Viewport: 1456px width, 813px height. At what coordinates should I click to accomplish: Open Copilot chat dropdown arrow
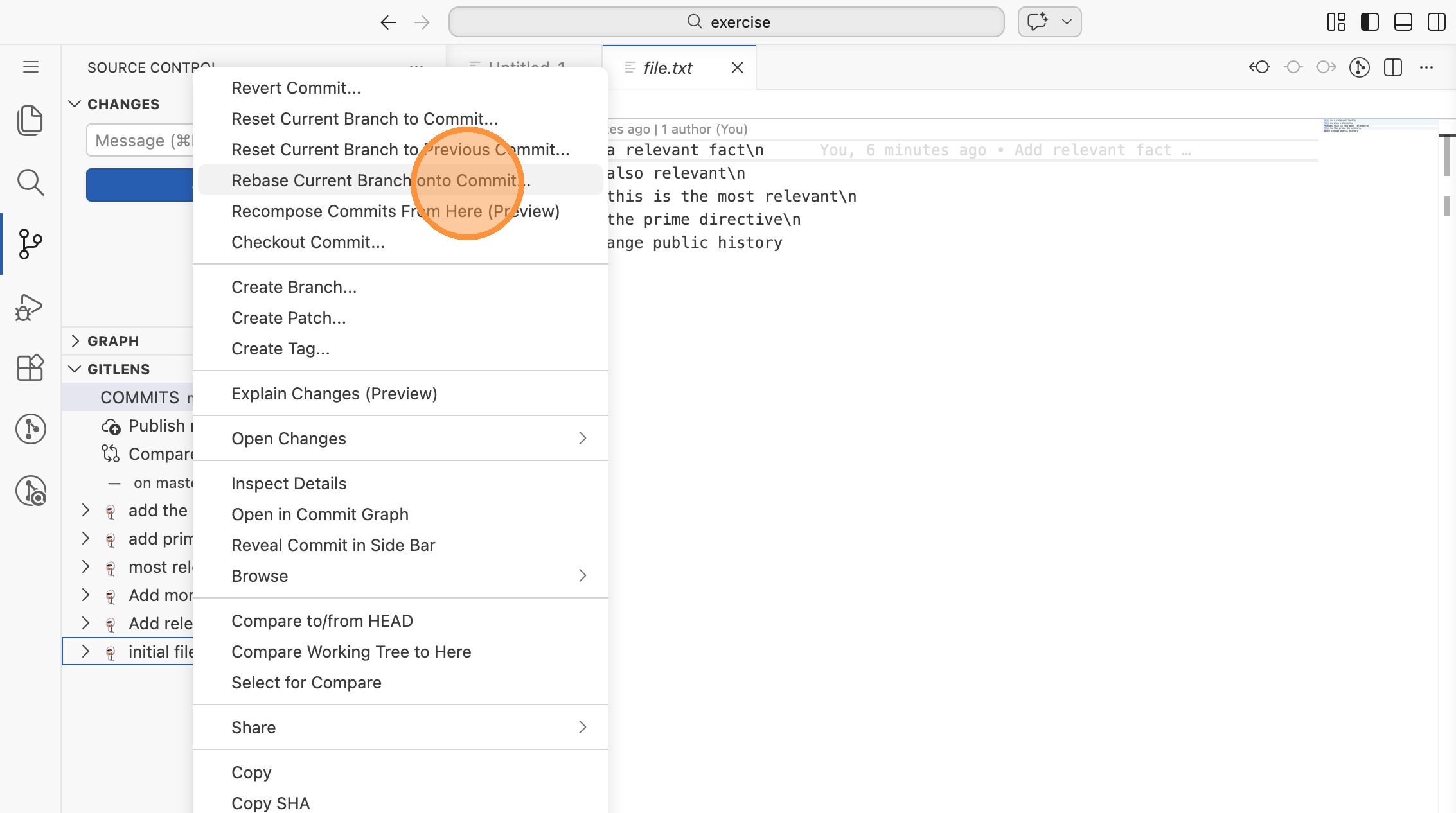pyautogui.click(x=1067, y=22)
